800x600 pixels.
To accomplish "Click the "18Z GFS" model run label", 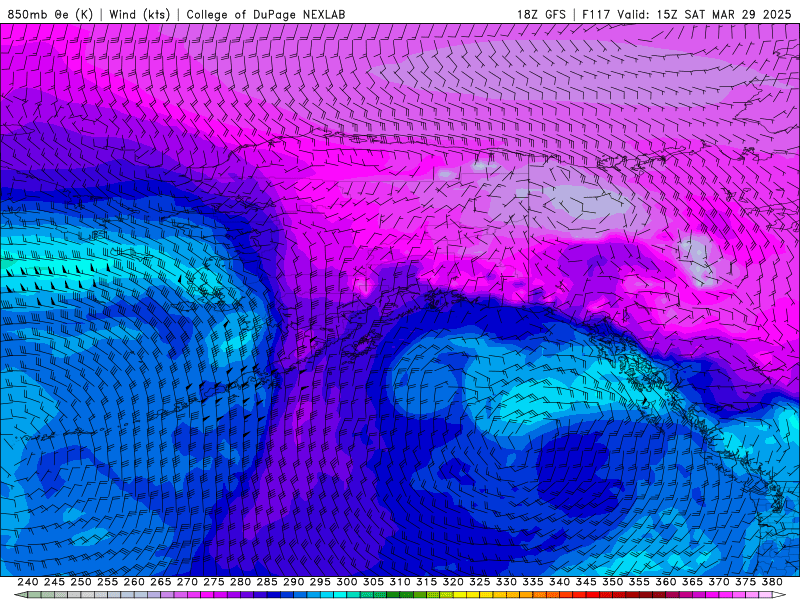I will tap(541, 14).
